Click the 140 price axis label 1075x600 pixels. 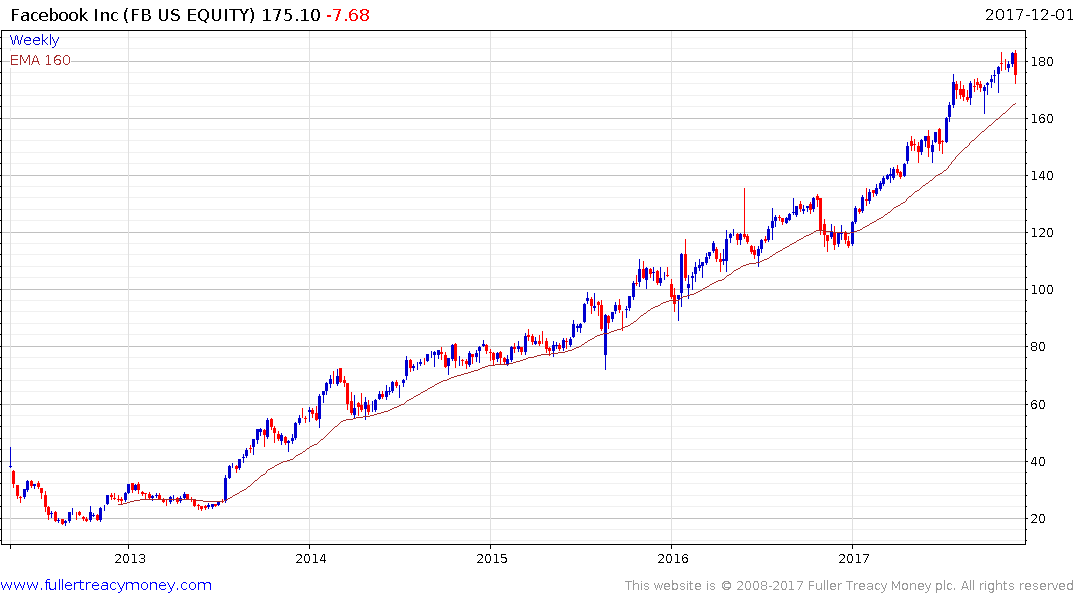[x=1042, y=176]
